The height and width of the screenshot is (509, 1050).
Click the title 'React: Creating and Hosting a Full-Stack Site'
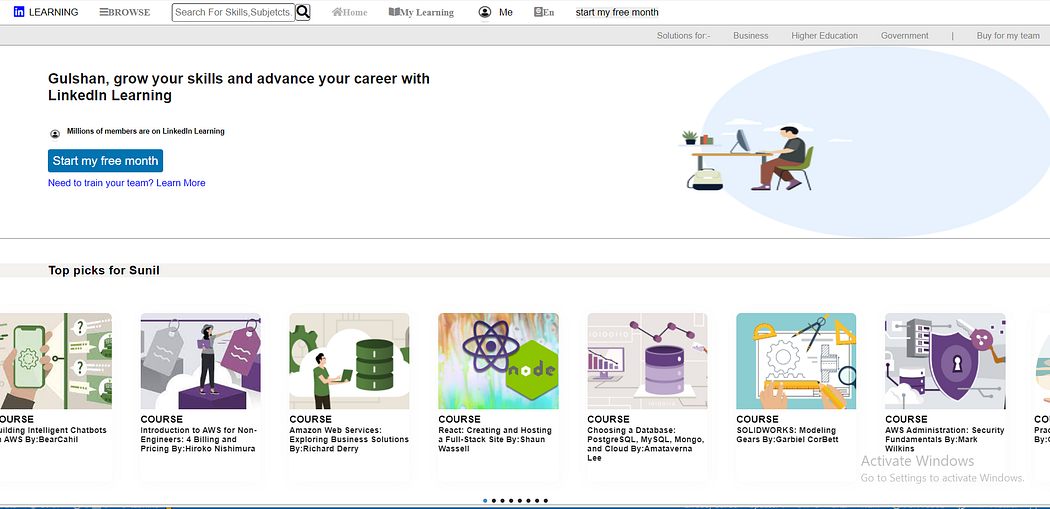click(x=496, y=439)
